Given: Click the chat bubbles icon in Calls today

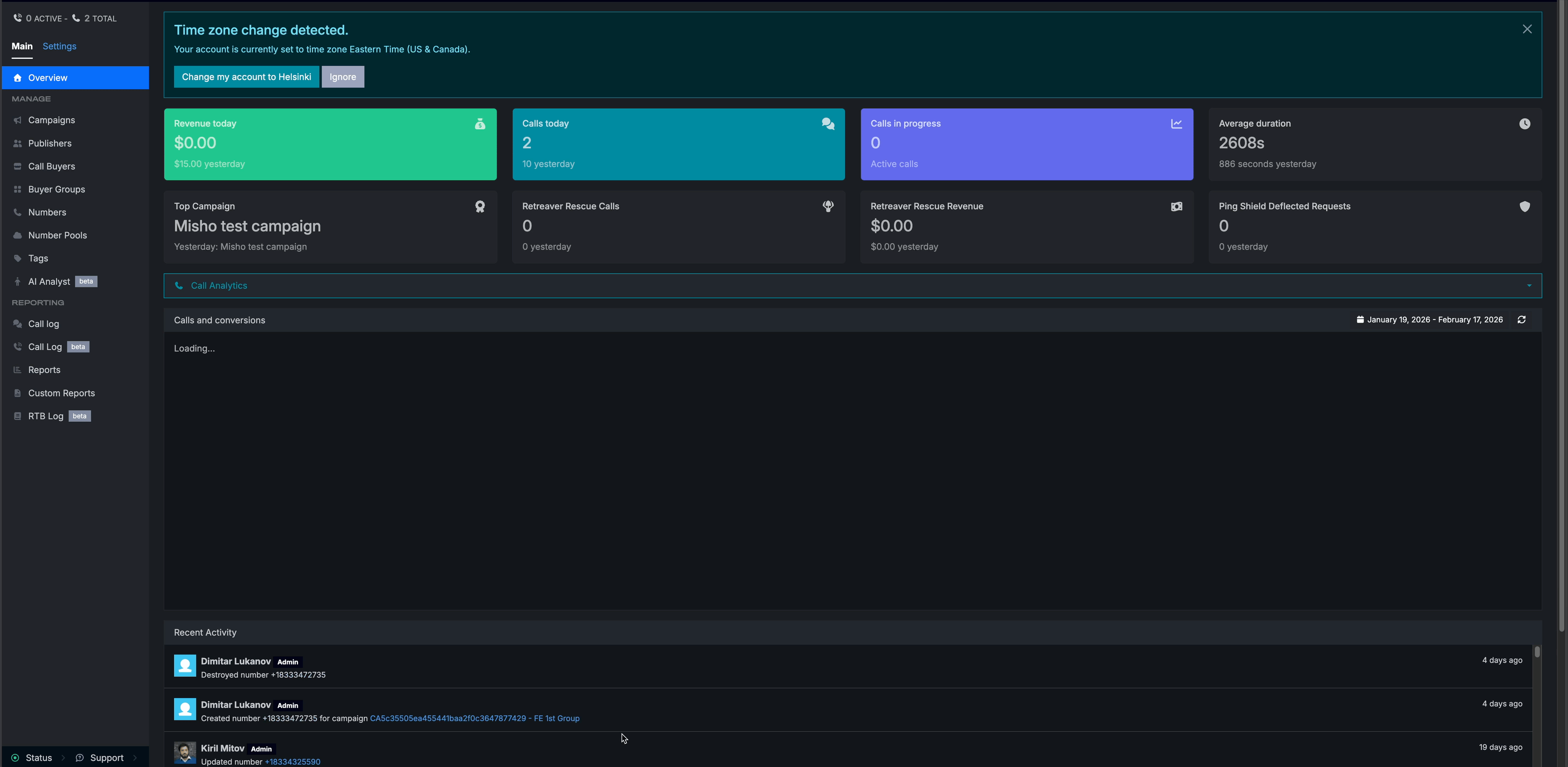Looking at the screenshot, I should [x=828, y=124].
